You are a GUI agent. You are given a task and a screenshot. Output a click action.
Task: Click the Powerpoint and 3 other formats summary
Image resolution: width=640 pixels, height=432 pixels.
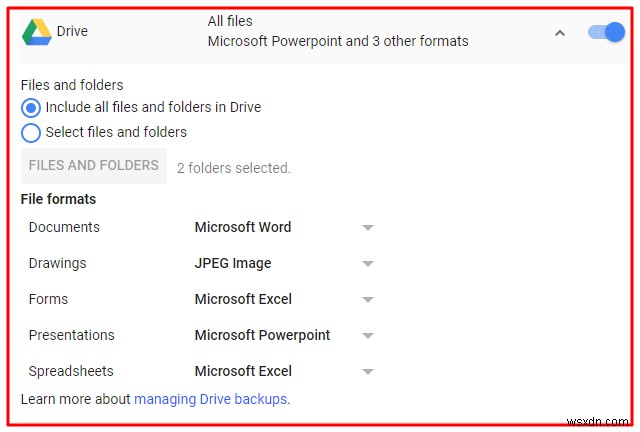click(x=338, y=42)
